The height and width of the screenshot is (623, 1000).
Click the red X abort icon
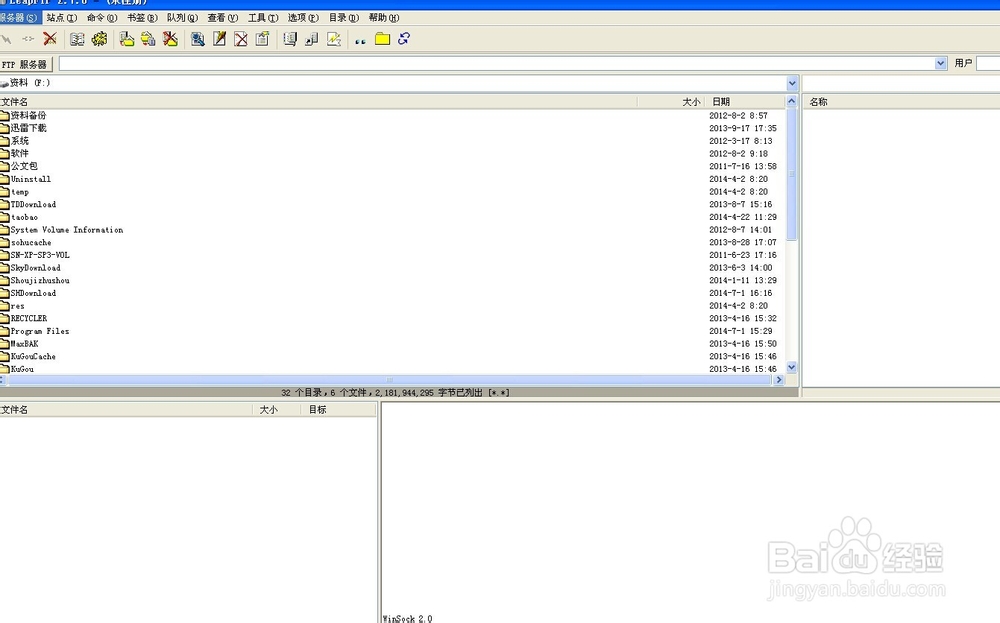[x=50, y=39]
